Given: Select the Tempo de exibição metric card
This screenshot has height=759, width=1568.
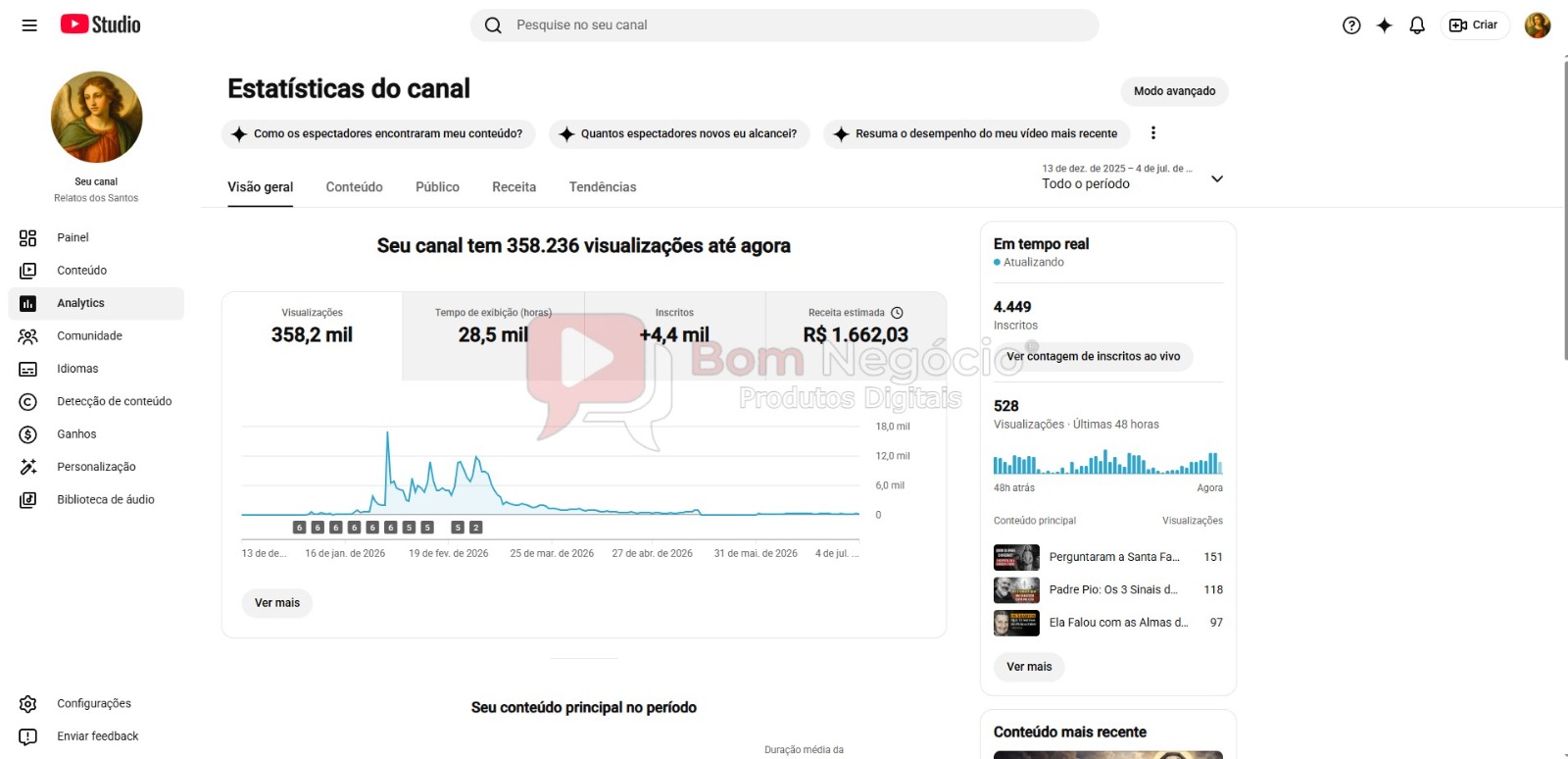Looking at the screenshot, I should tap(494, 335).
